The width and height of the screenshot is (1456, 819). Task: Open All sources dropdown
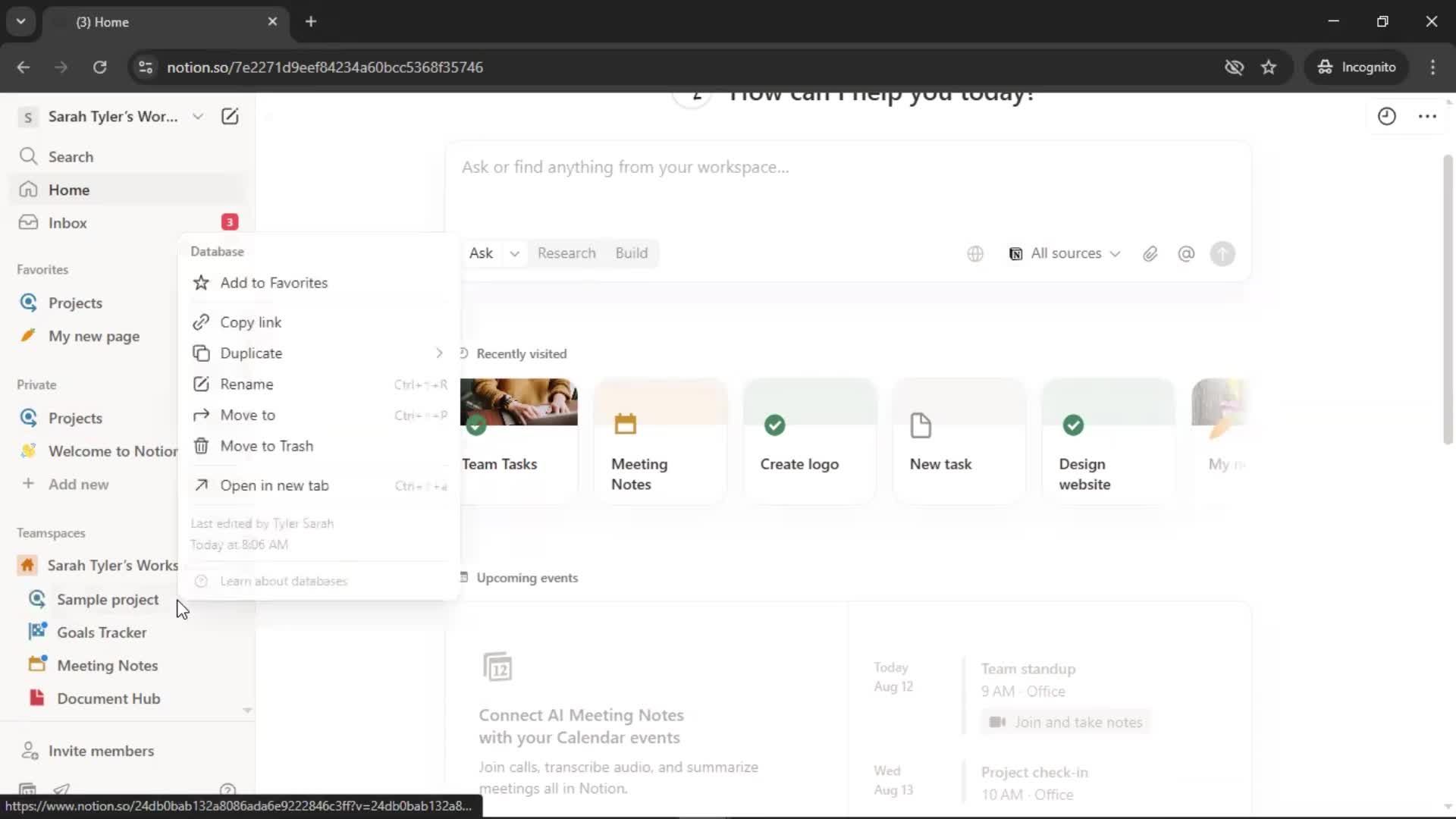(1065, 253)
